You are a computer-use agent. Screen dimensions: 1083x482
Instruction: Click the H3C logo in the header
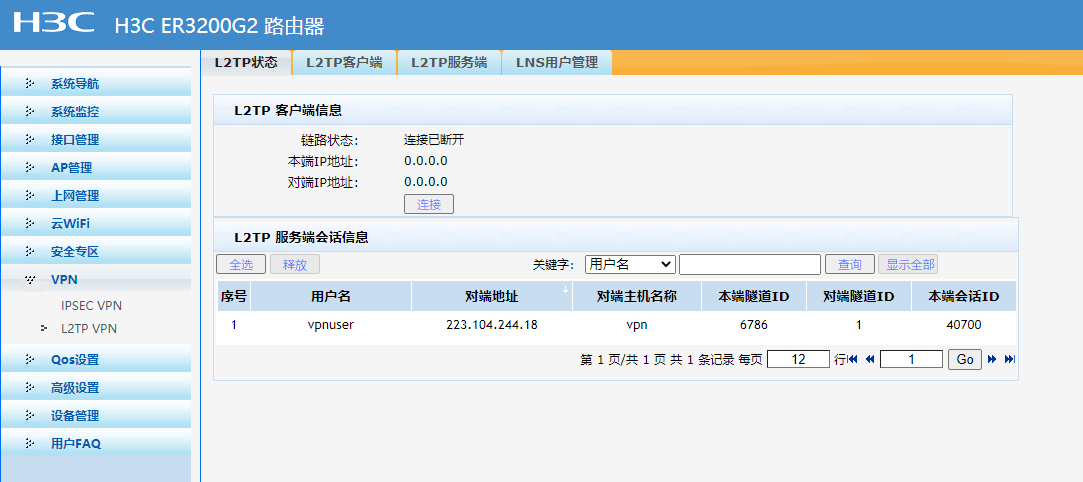tap(54, 23)
